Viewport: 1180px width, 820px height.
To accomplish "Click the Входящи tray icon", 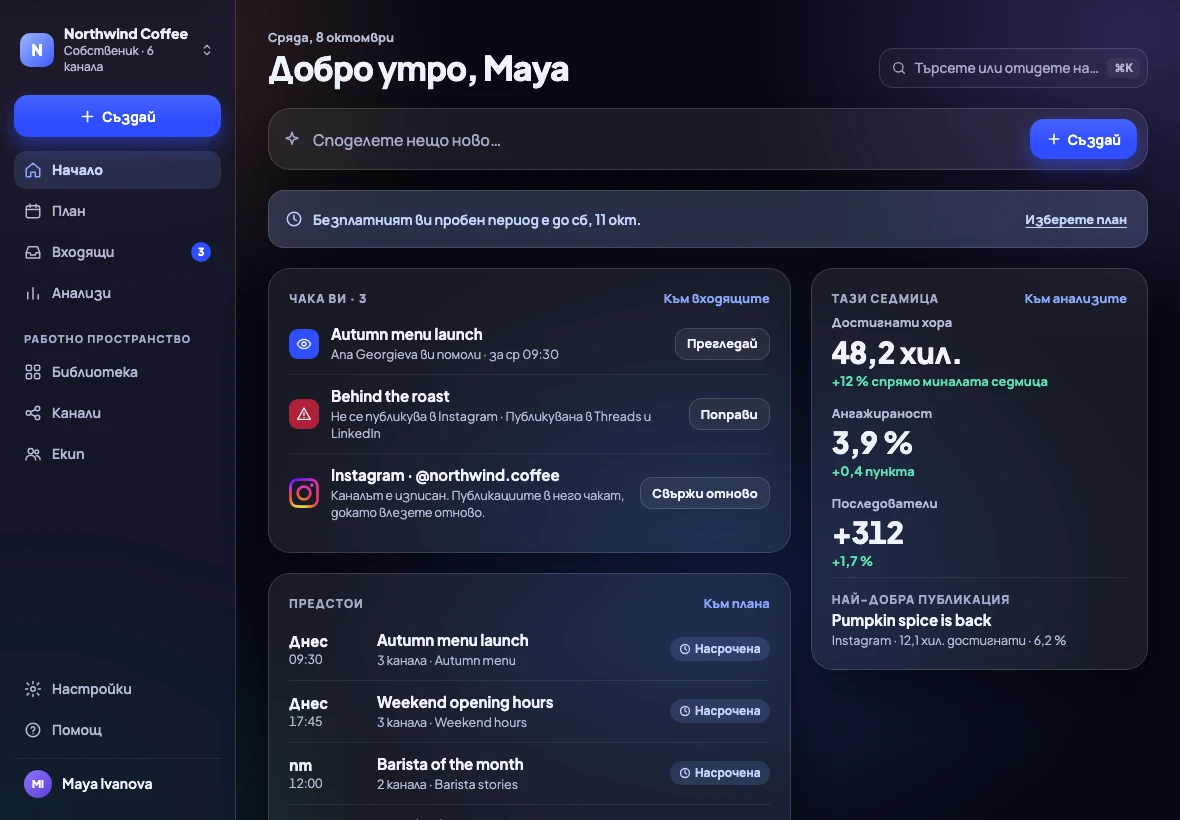I will [x=33, y=252].
